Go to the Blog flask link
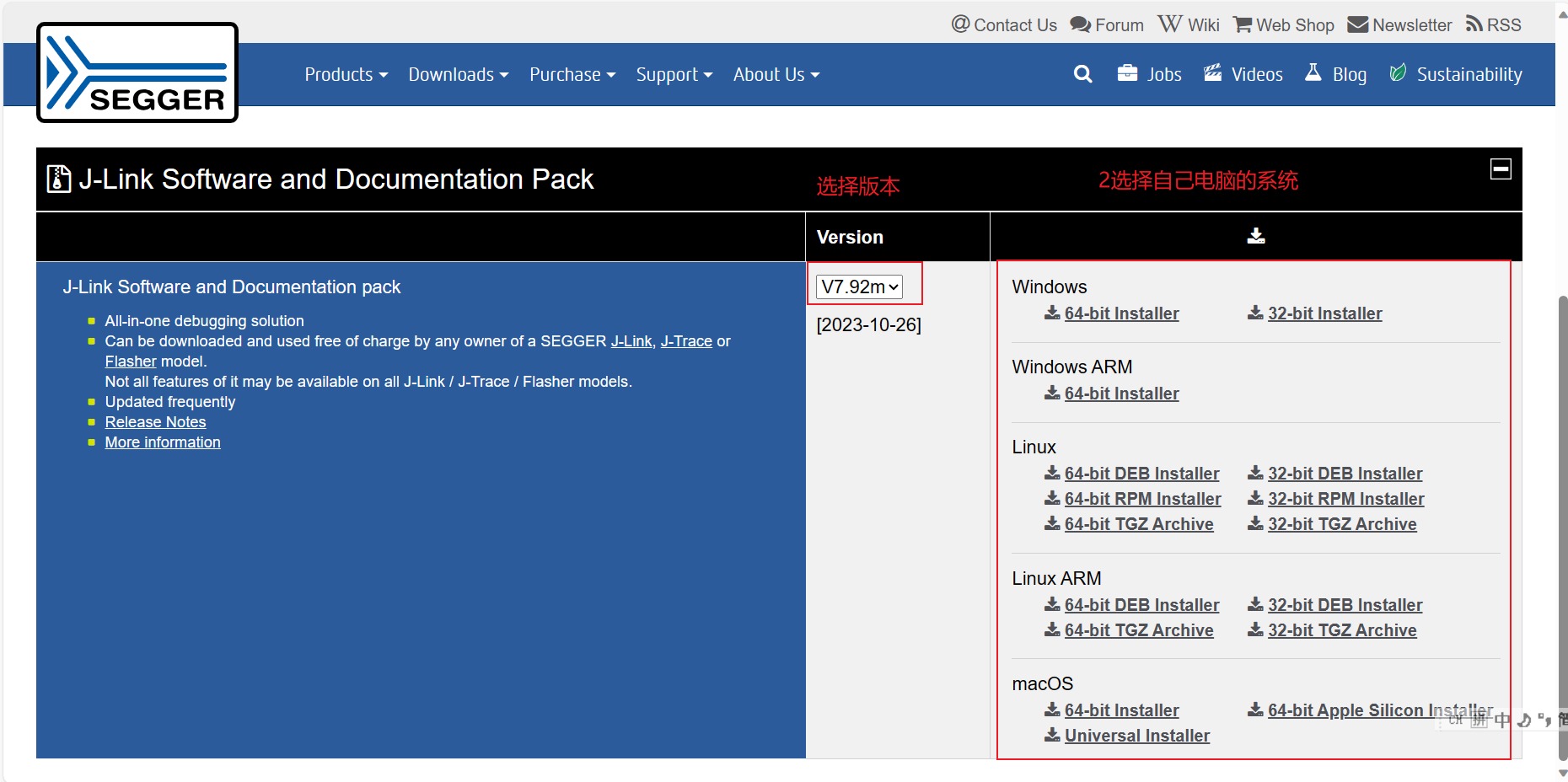Viewport: 1568px width, 782px height. click(1336, 74)
